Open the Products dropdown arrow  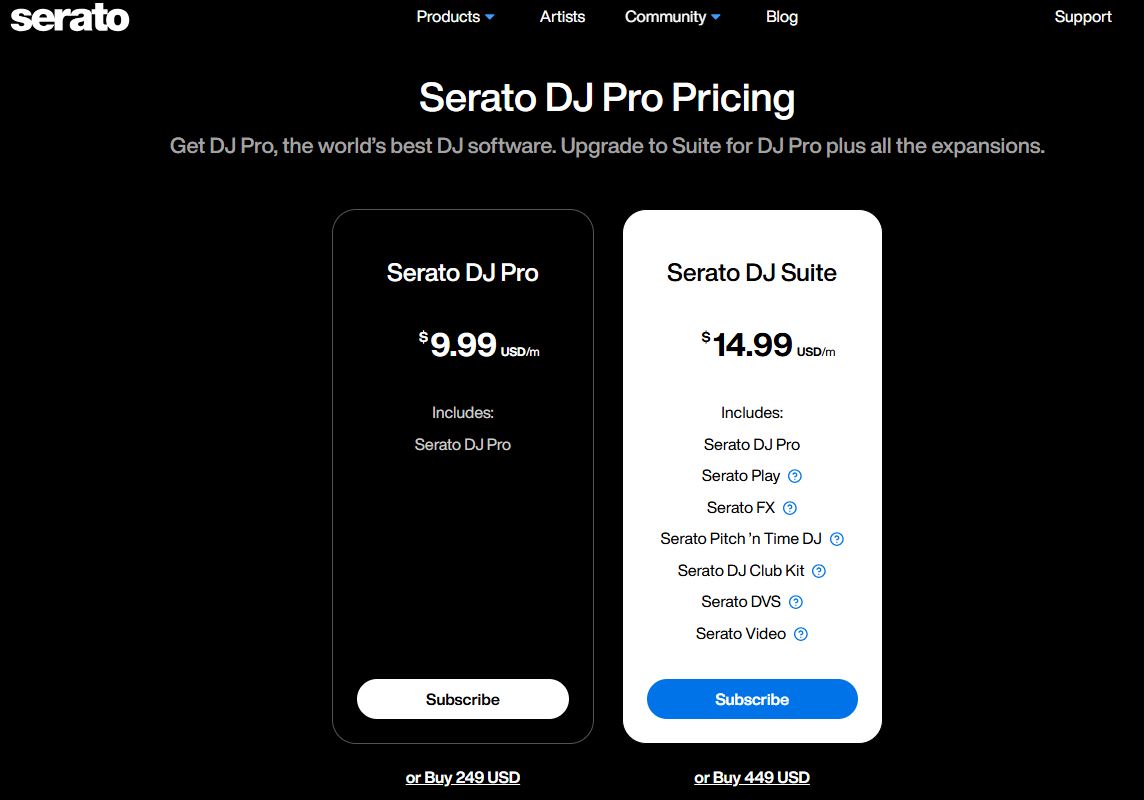point(489,17)
